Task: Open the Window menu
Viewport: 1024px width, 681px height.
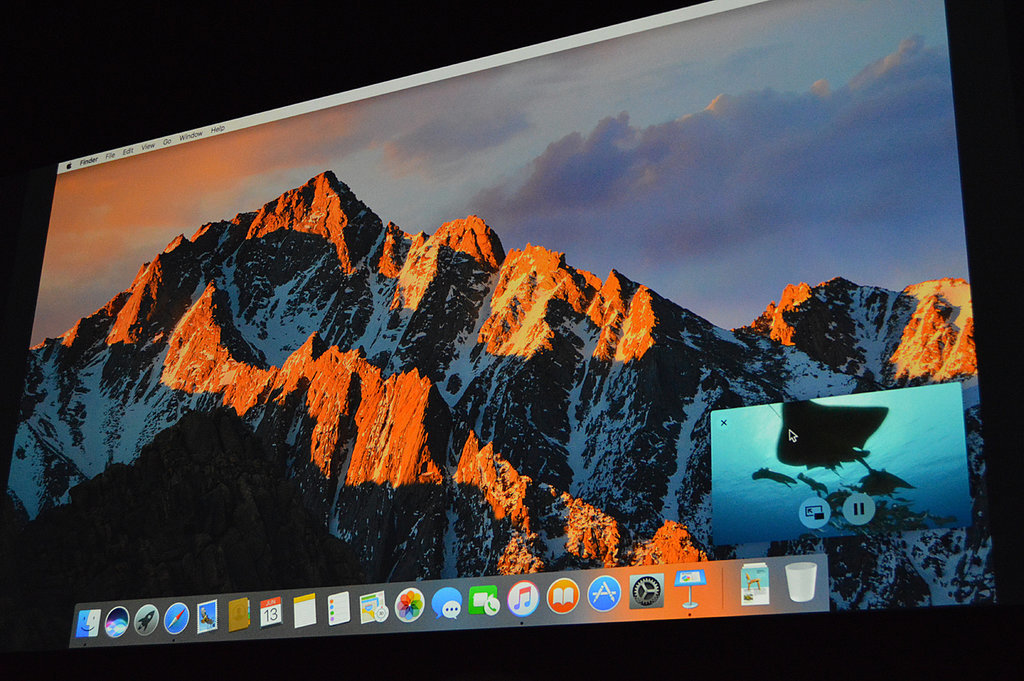Action: click(x=191, y=136)
